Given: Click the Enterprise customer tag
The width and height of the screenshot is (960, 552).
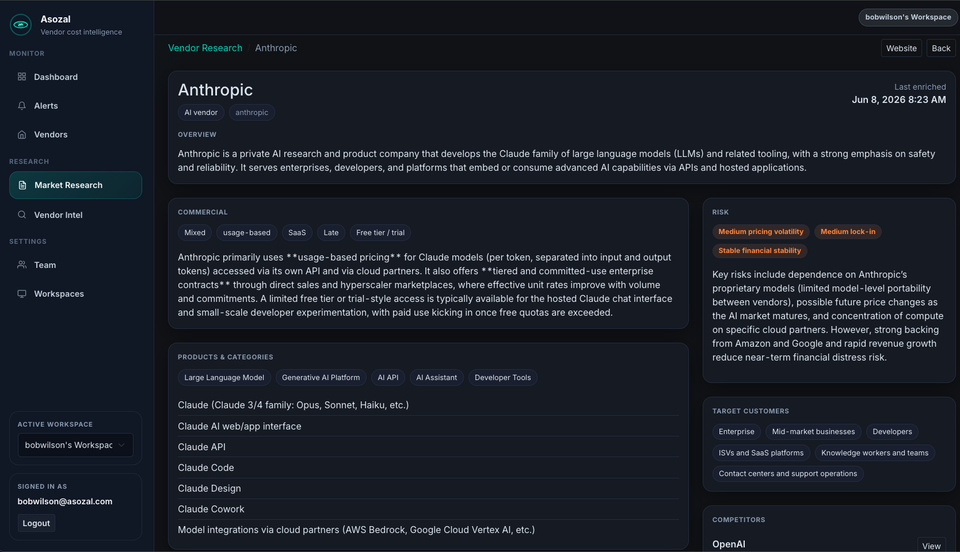Looking at the screenshot, I should point(736,431).
